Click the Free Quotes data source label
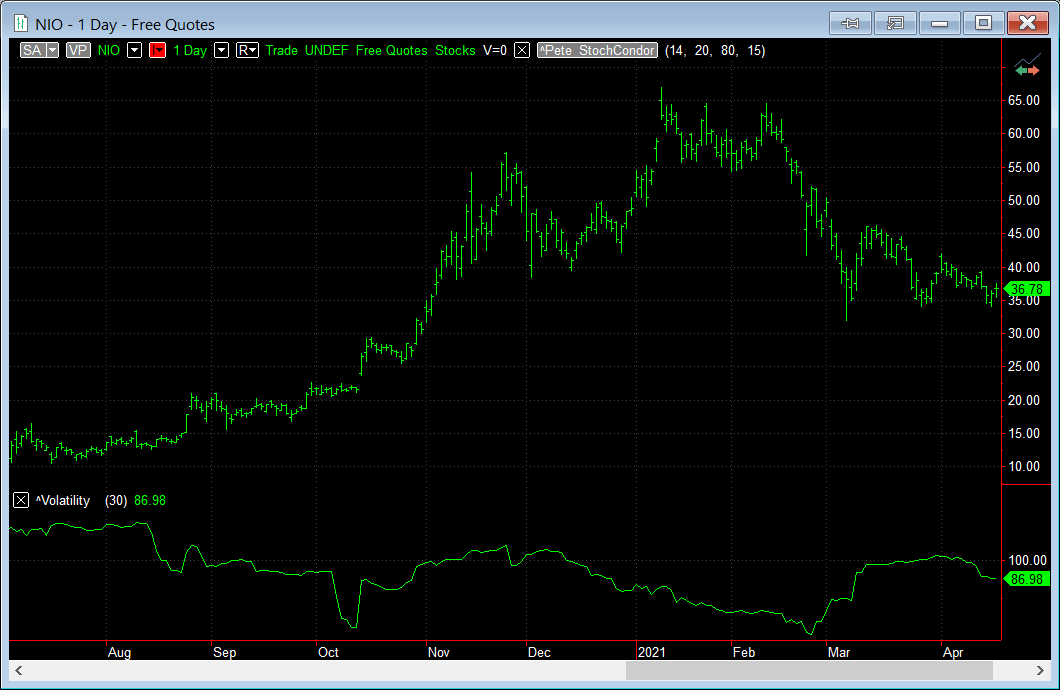The width and height of the screenshot is (1060, 690). coord(391,50)
